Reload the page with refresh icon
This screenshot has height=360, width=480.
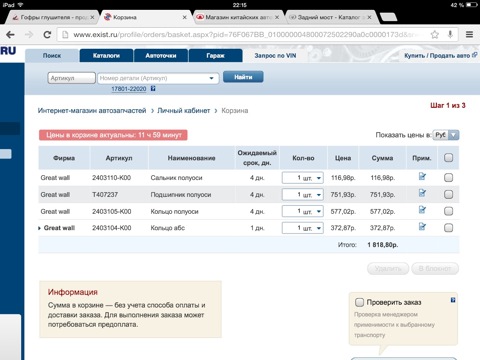(x=47, y=34)
